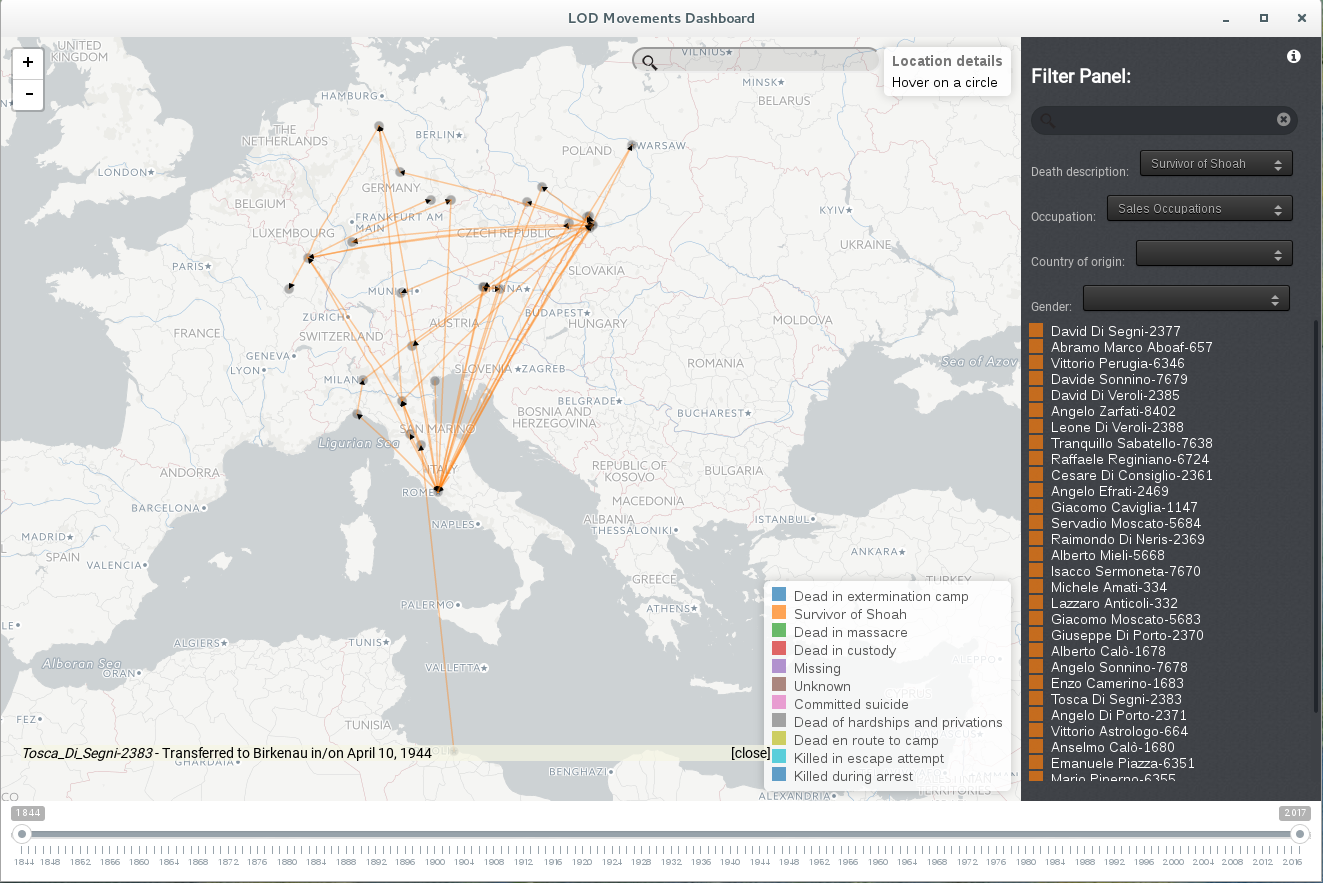The image size is (1323, 883).
Task: Select Vittorio Perugia-6346 in the list
Action: coord(1117,363)
